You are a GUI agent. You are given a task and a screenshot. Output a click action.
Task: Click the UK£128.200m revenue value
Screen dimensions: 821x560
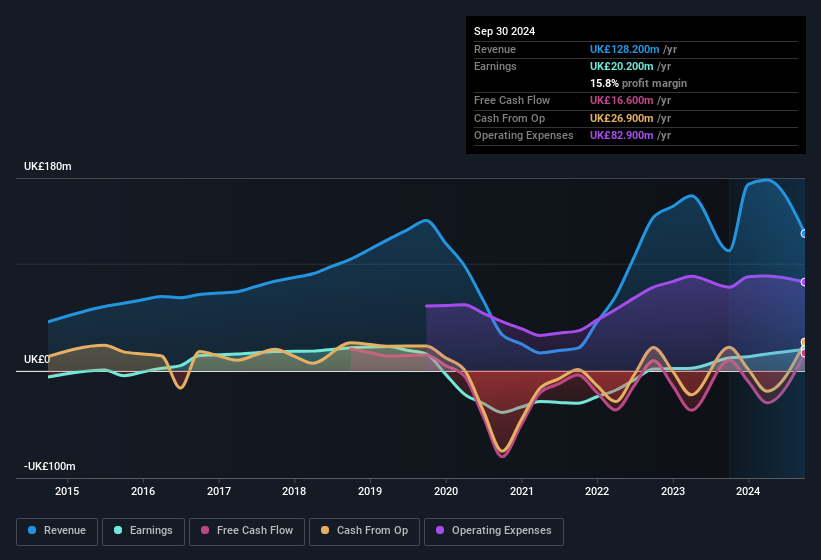[624, 49]
